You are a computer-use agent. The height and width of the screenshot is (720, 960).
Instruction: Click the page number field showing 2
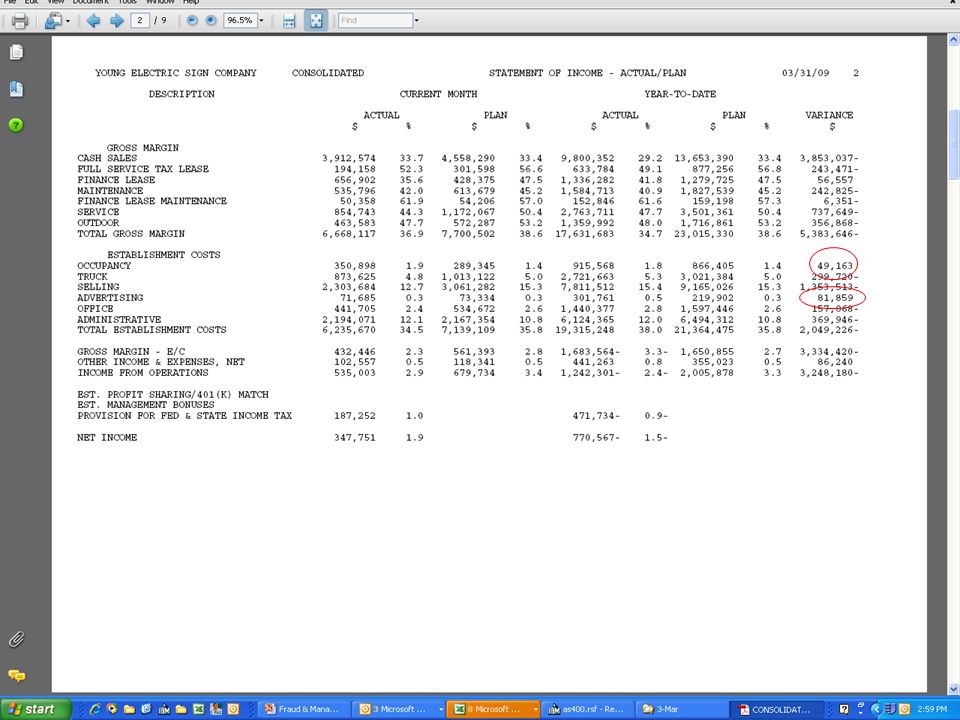click(x=140, y=20)
